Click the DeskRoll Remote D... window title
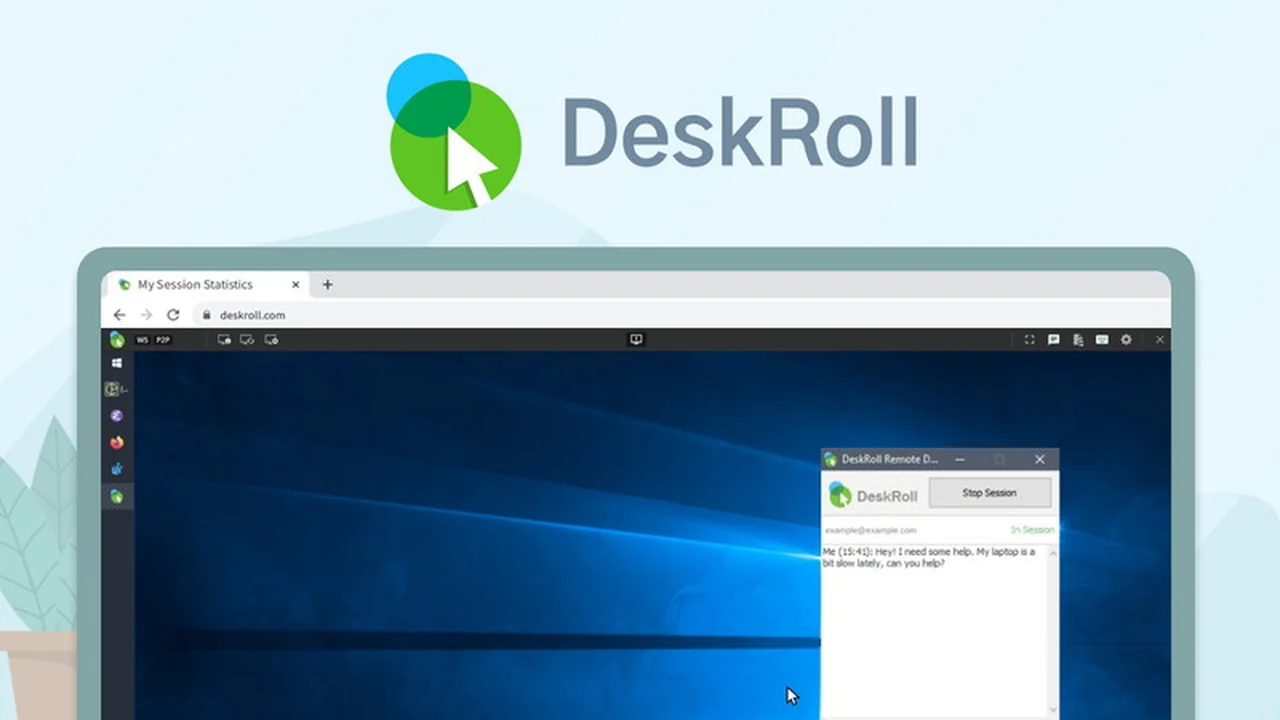Viewport: 1280px width, 720px height. [x=890, y=460]
